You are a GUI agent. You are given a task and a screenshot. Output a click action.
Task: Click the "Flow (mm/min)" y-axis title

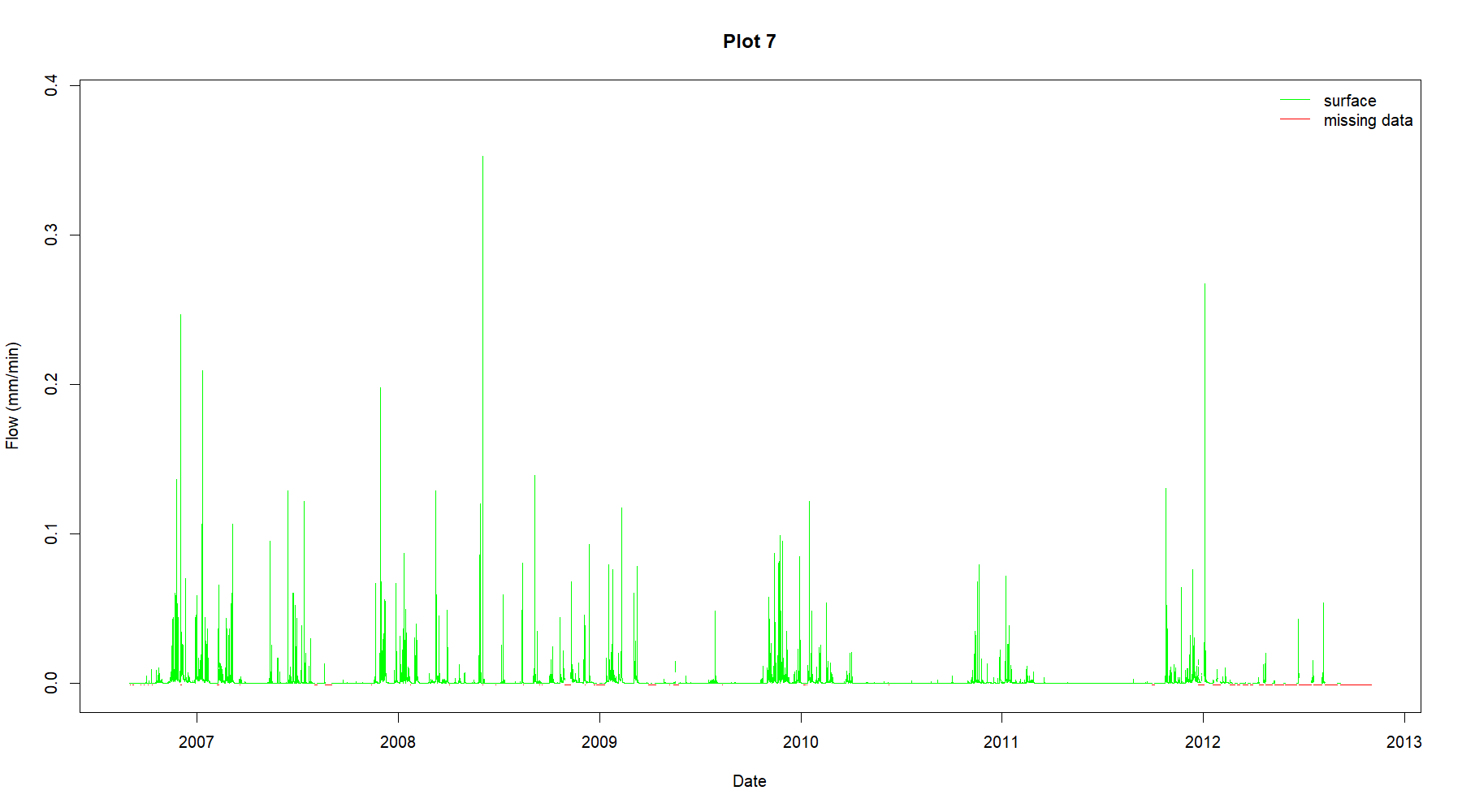[12, 395]
